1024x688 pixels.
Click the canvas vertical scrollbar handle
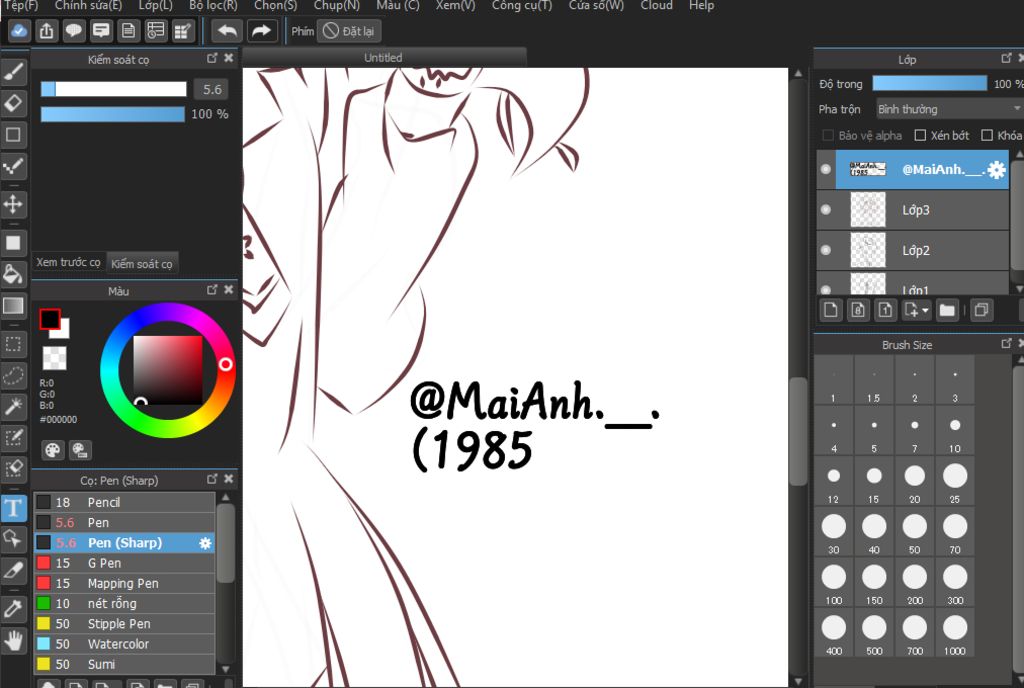(797, 431)
